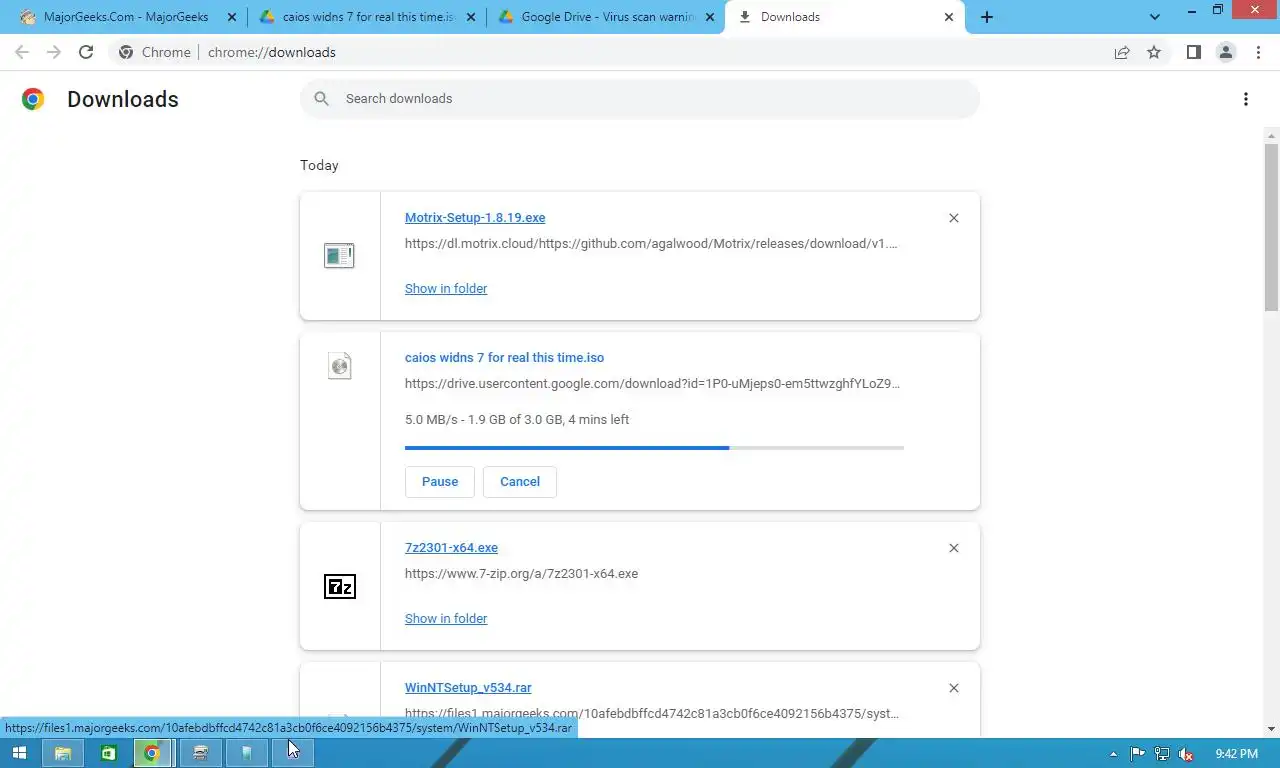Open the Chrome three-dot menu
The image size is (1280, 768).
click(1259, 52)
